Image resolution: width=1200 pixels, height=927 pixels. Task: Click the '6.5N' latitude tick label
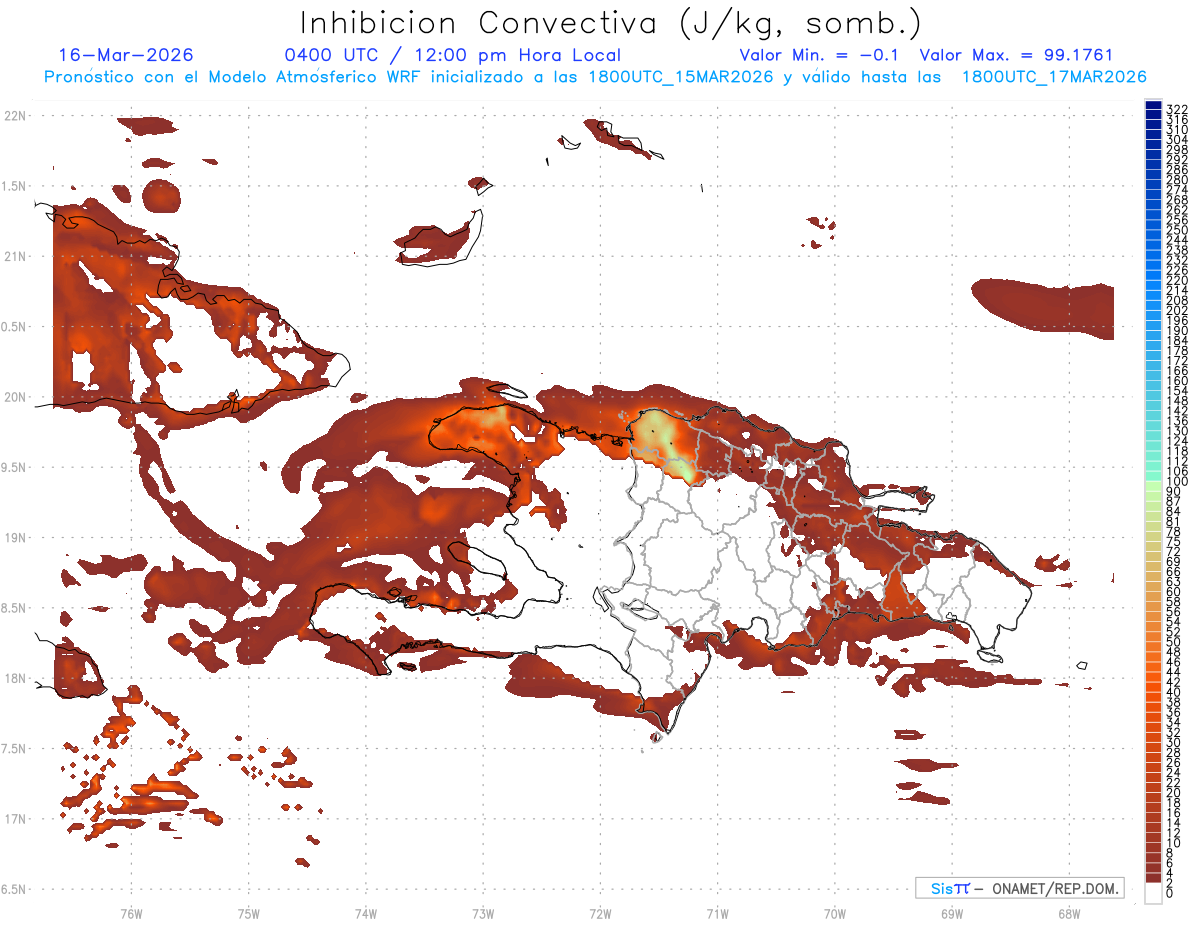pos(14,889)
